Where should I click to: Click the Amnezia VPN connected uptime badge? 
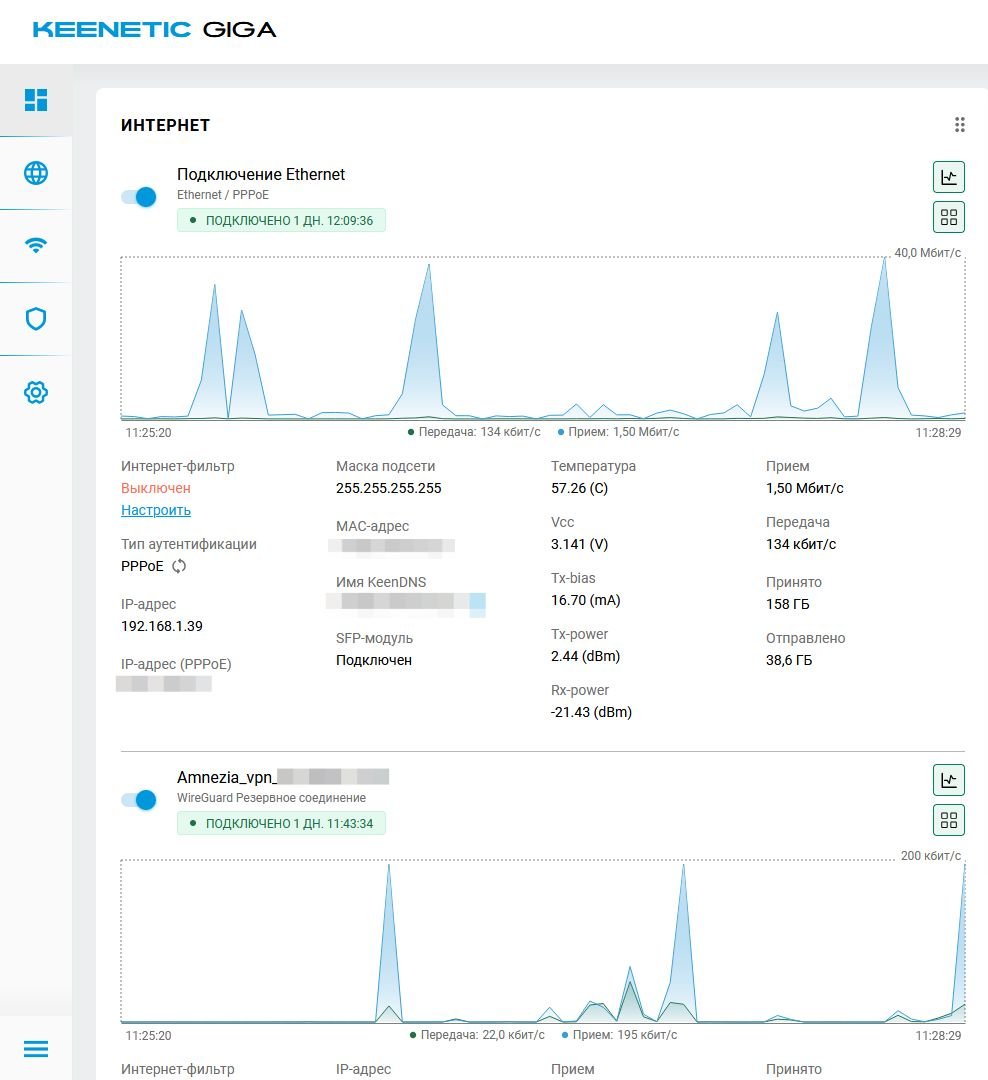click(x=281, y=823)
